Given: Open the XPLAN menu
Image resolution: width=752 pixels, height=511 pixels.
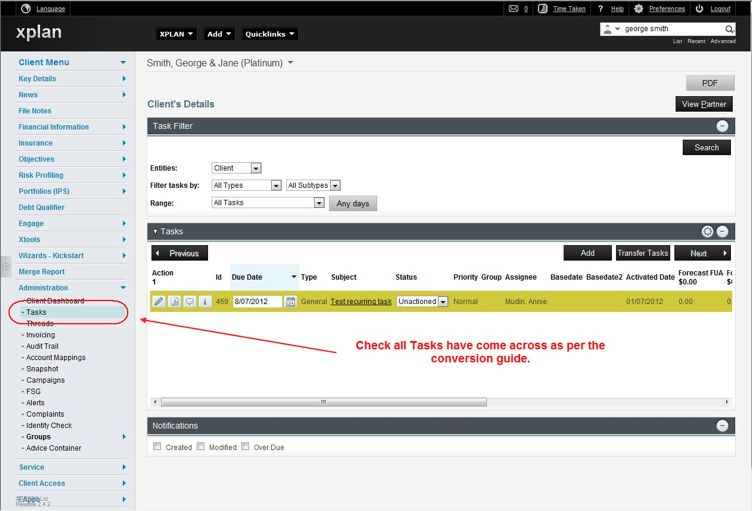Looking at the screenshot, I should pyautogui.click(x=176, y=34).
